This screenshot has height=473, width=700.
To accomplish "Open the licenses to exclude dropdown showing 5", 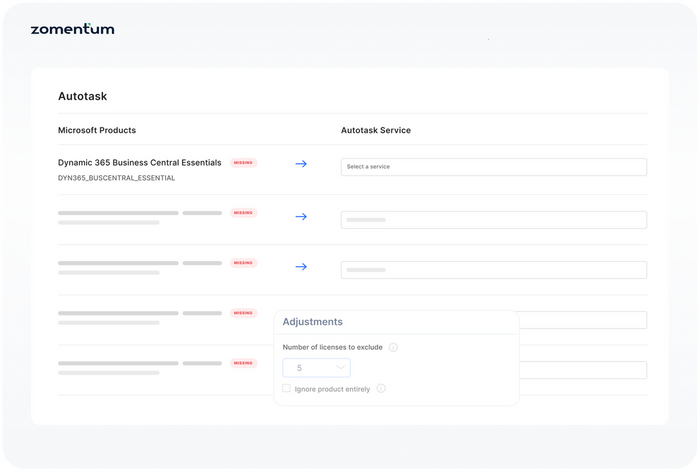I will coord(317,368).
